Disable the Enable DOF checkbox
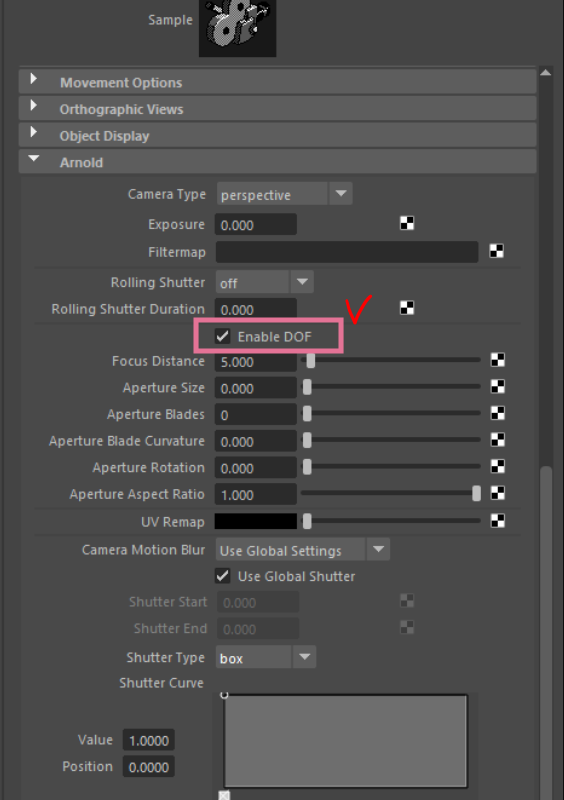 223,336
